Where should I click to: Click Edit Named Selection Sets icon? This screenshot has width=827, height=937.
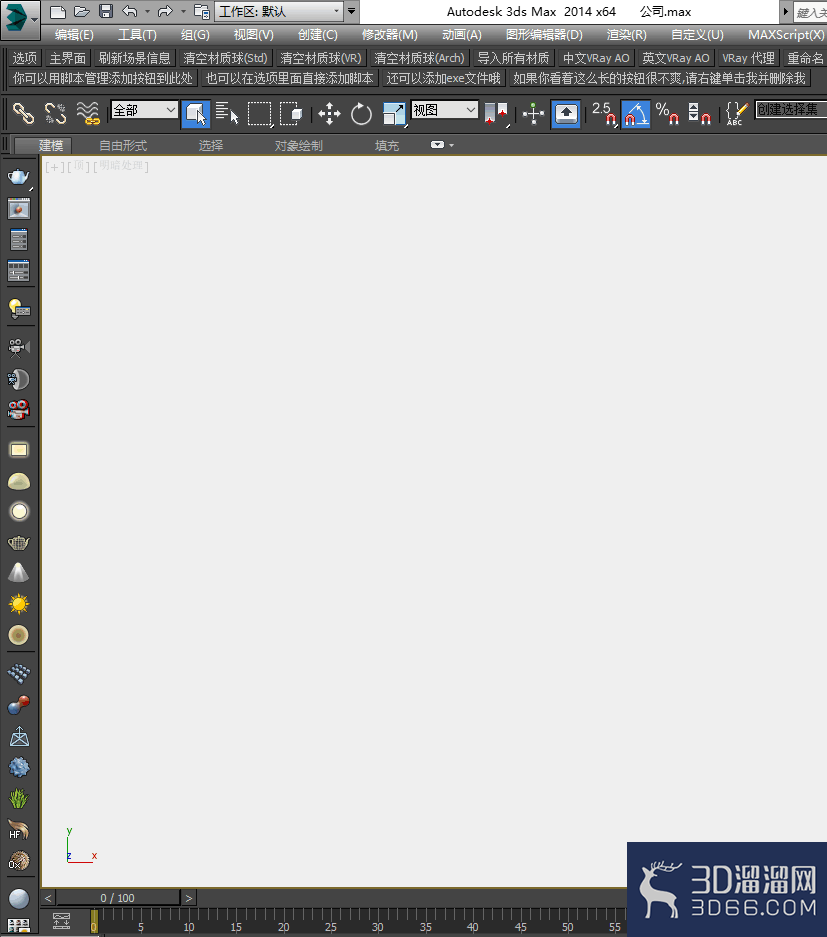tap(736, 114)
